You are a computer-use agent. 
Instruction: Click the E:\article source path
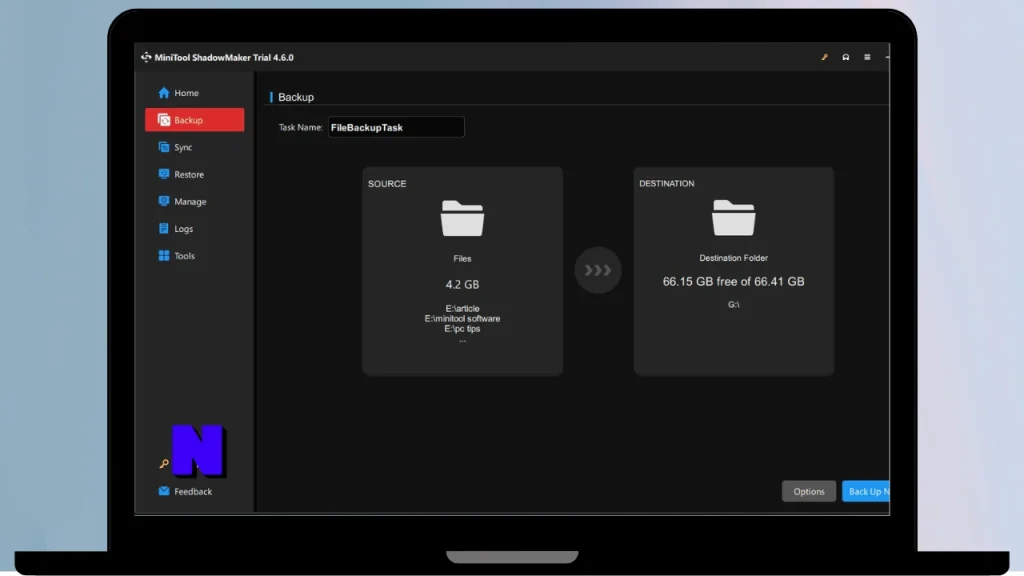(x=462, y=308)
